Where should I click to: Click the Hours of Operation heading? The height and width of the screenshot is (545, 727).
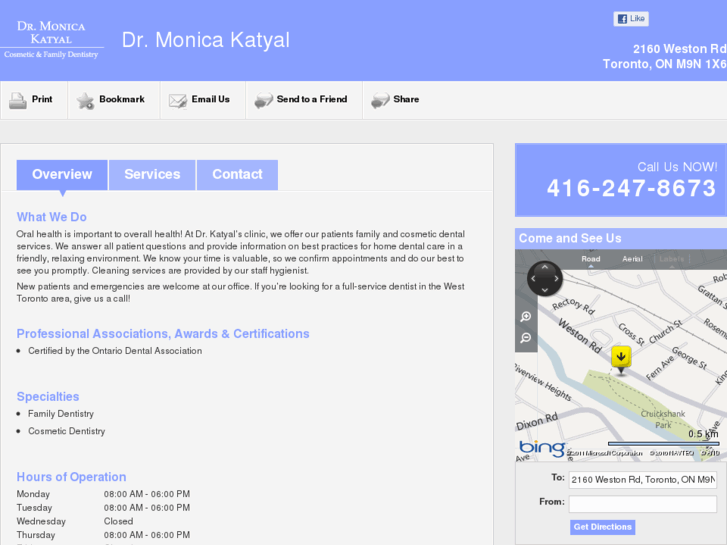tap(71, 477)
